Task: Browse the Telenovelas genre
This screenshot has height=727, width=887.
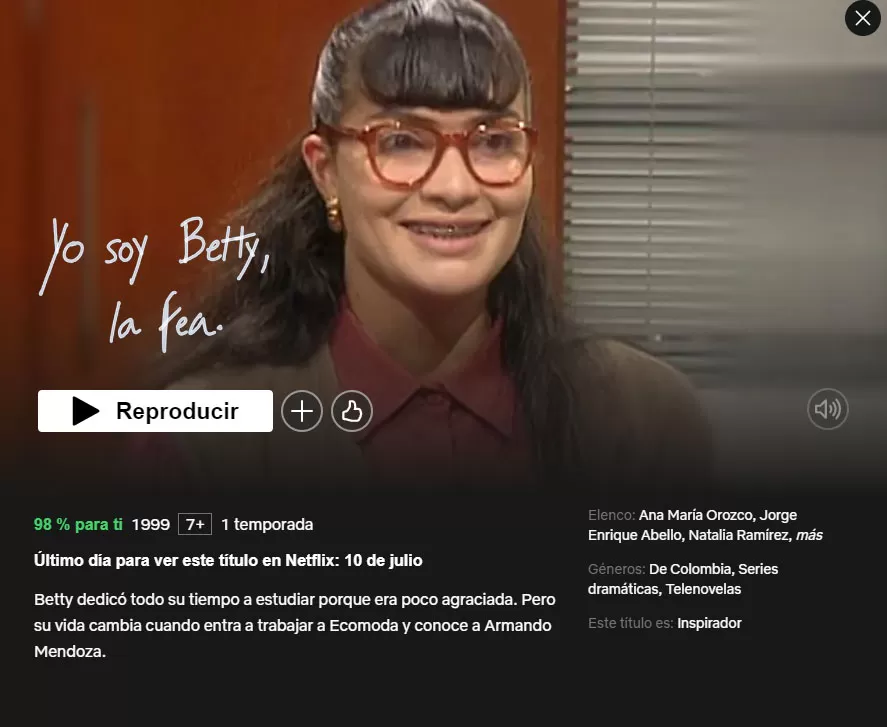Action: pos(703,589)
